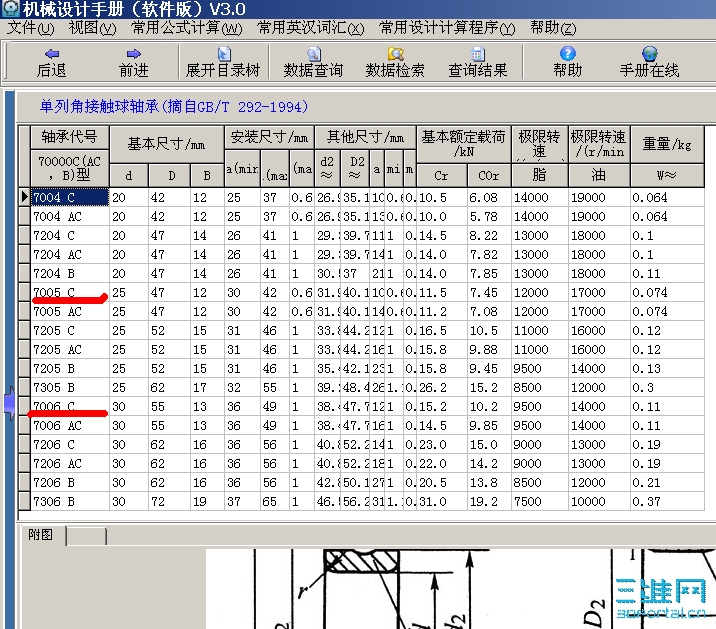Screen dimensions: 716x629
Task: Open 常用英汉词汇(X) menu
Action: pyautogui.click(x=311, y=28)
